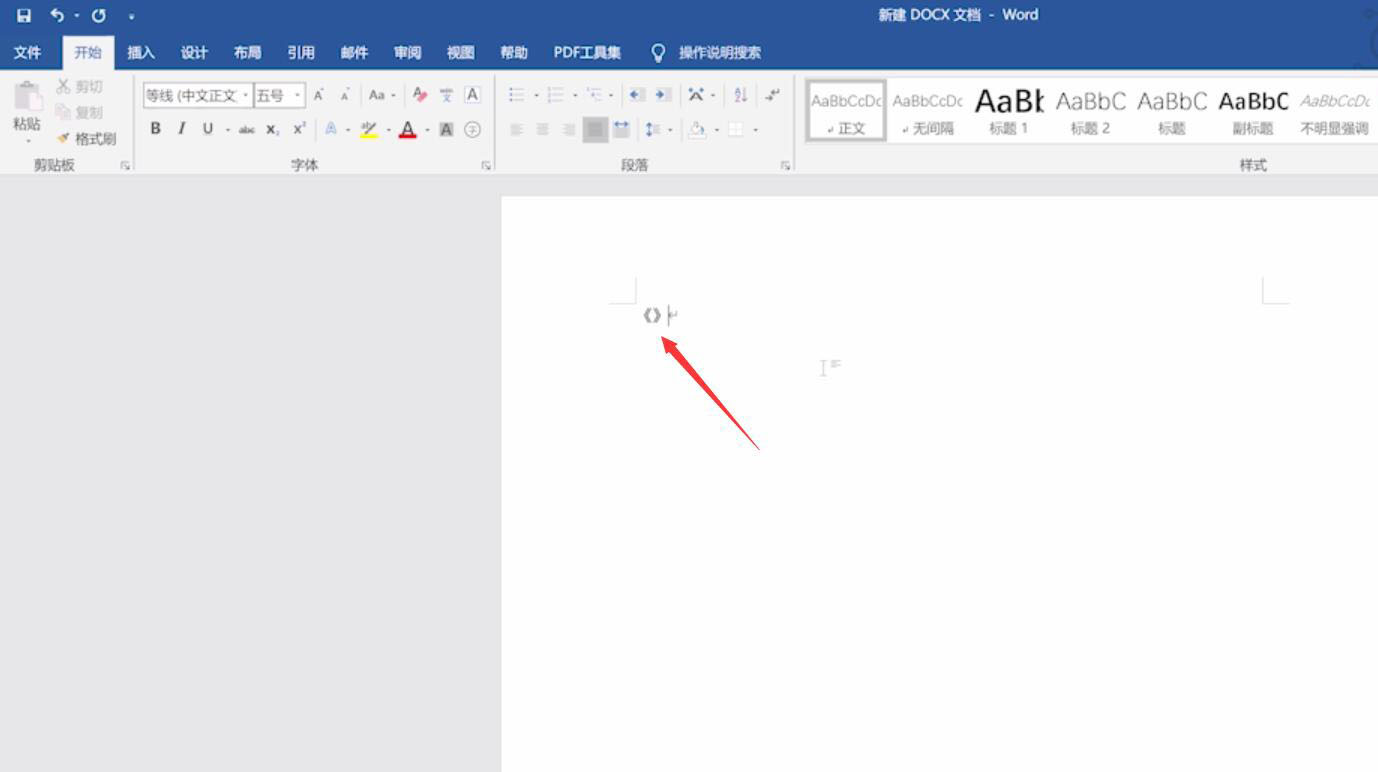Clear all formatting
Image resolution: width=1378 pixels, height=772 pixels.
pos(420,96)
